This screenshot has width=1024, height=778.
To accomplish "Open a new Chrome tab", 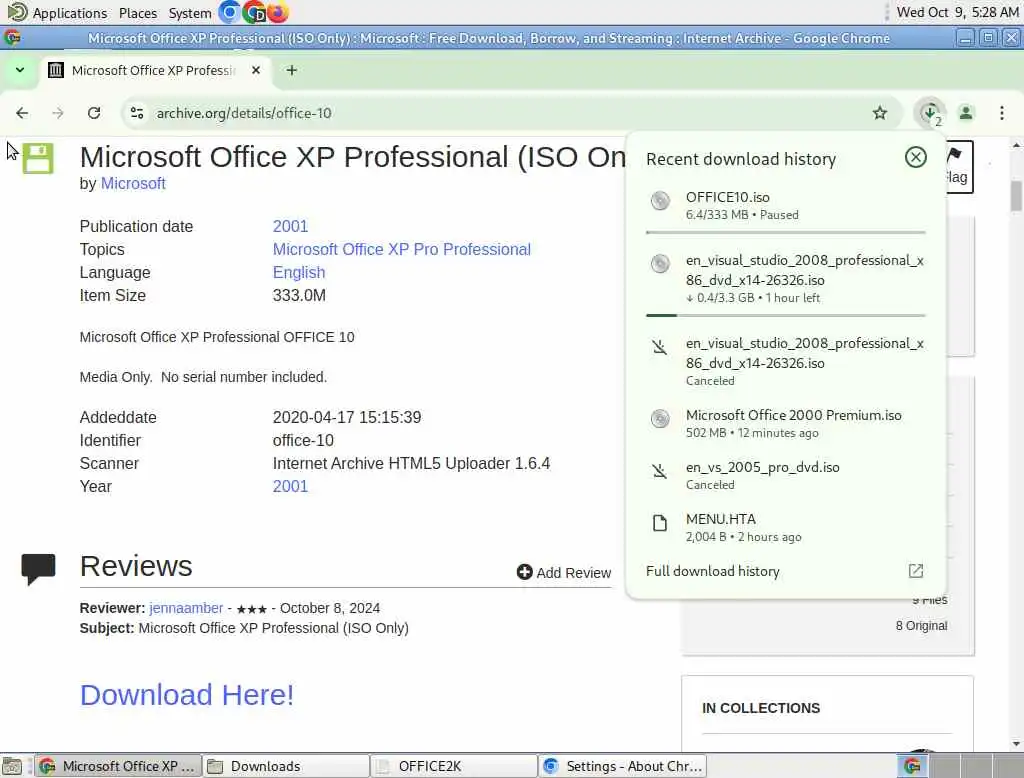I will (x=292, y=70).
